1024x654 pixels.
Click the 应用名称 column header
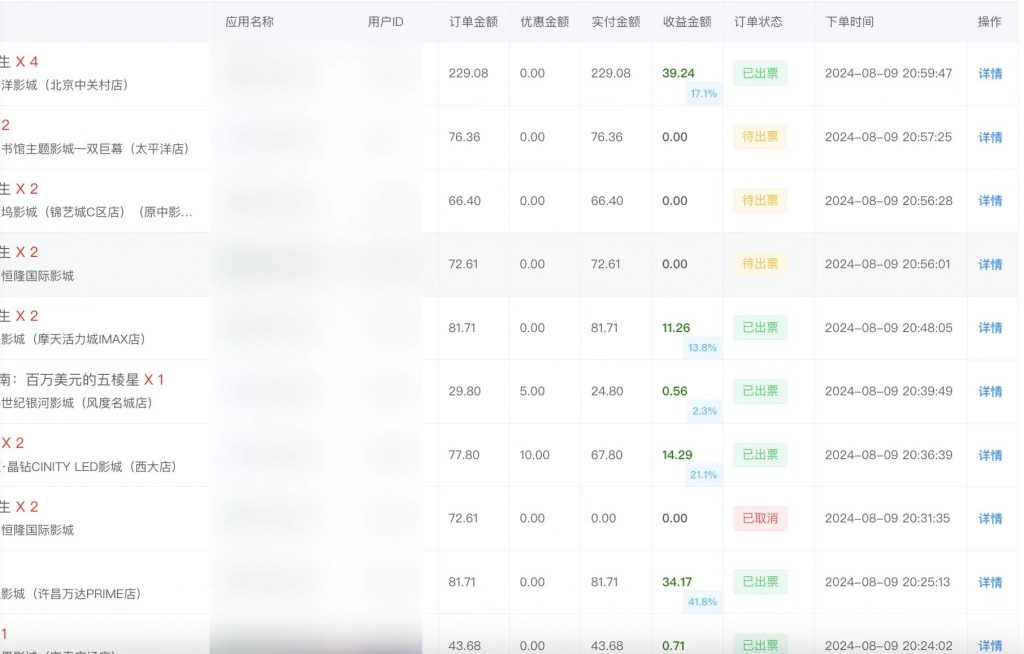click(x=250, y=21)
